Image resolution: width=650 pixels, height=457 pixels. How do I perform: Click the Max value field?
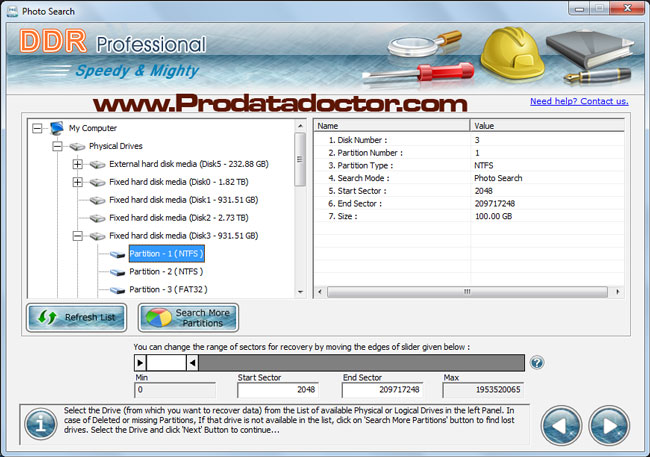tap(483, 390)
